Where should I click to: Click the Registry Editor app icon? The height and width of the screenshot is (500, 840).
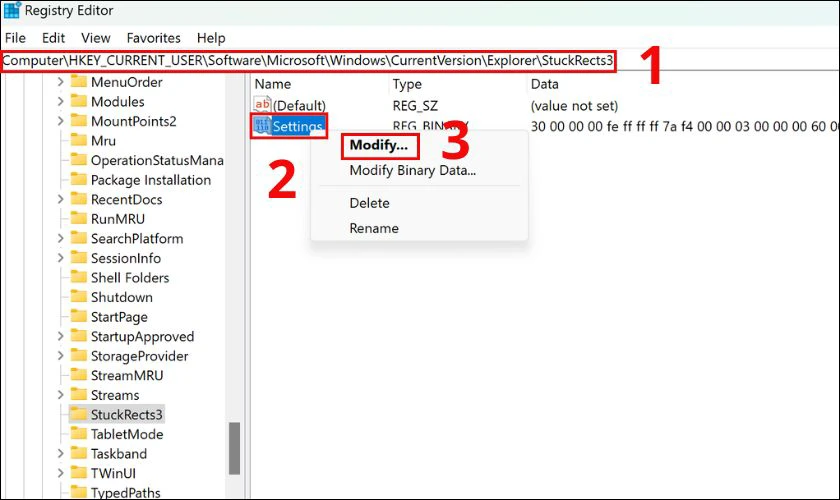[12, 10]
